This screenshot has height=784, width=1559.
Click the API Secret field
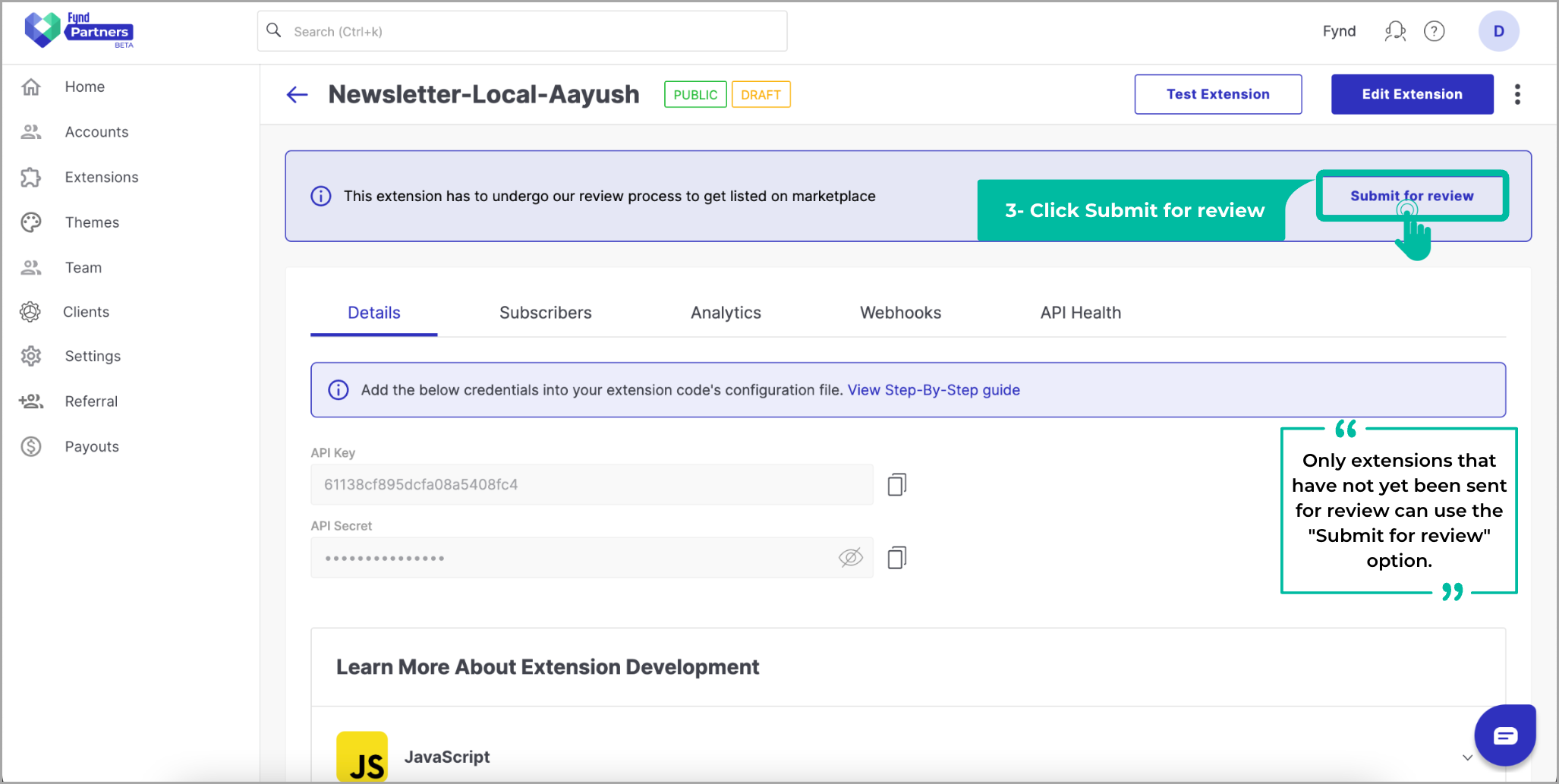point(592,558)
